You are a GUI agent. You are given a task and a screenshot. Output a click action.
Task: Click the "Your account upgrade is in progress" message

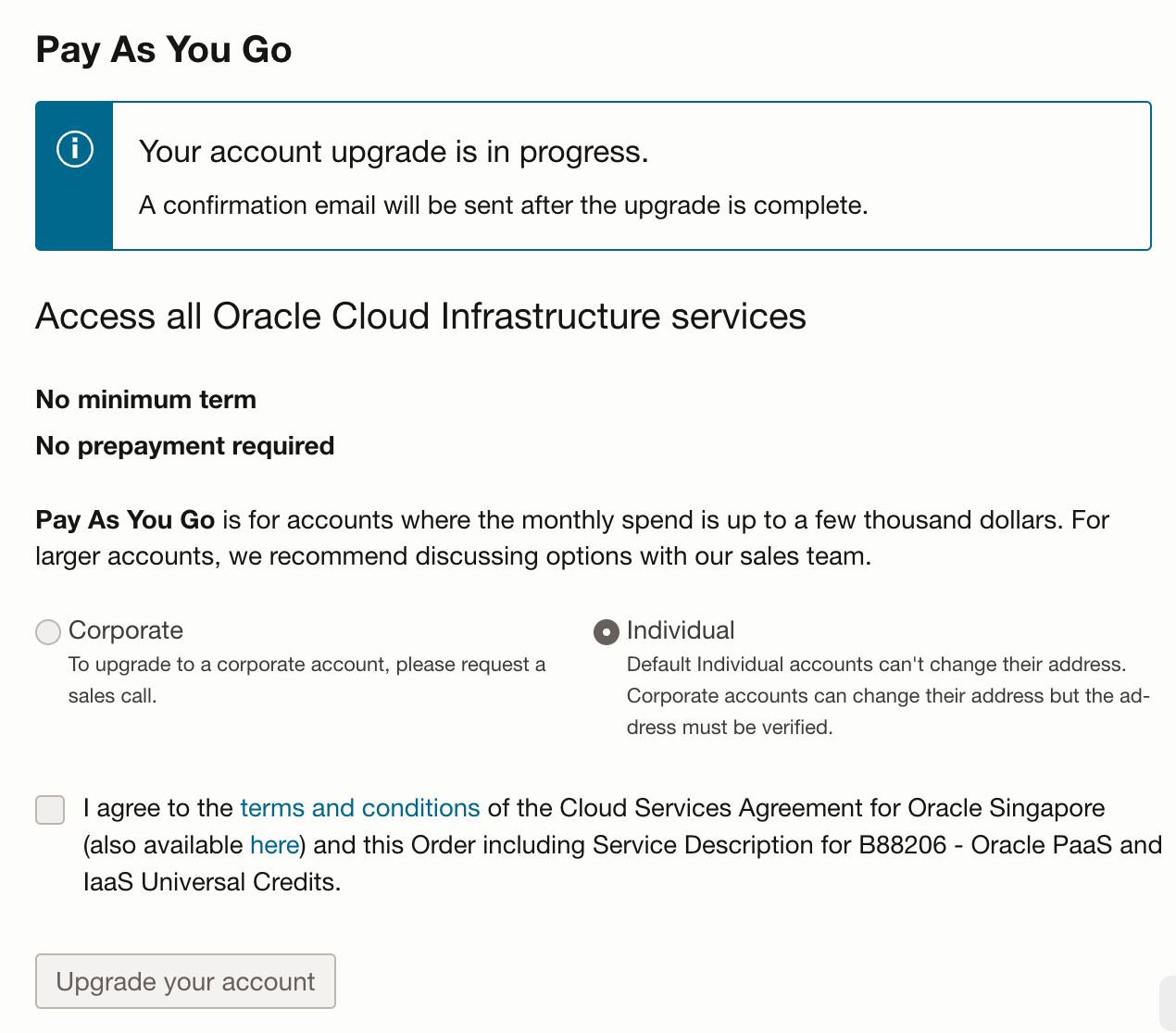click(x=394, y=152)
